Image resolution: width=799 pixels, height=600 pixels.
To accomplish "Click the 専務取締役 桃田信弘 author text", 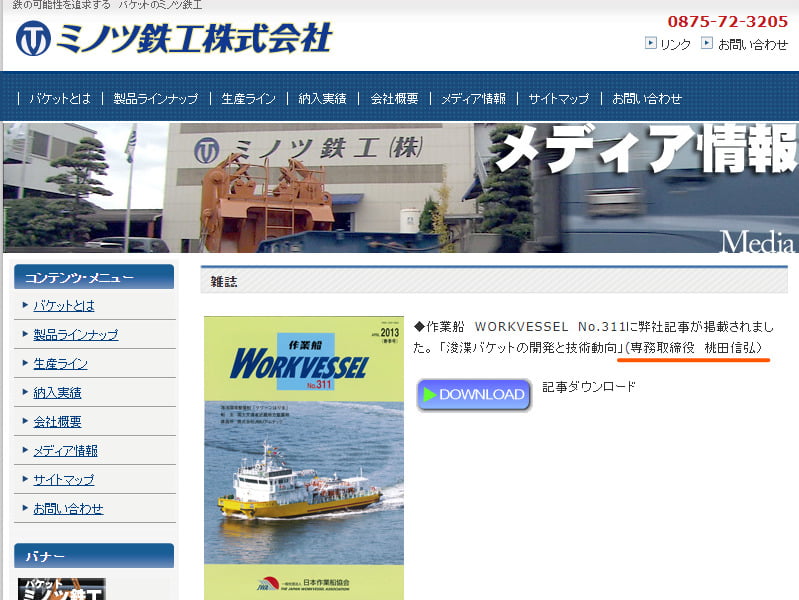I will (696, 348).
